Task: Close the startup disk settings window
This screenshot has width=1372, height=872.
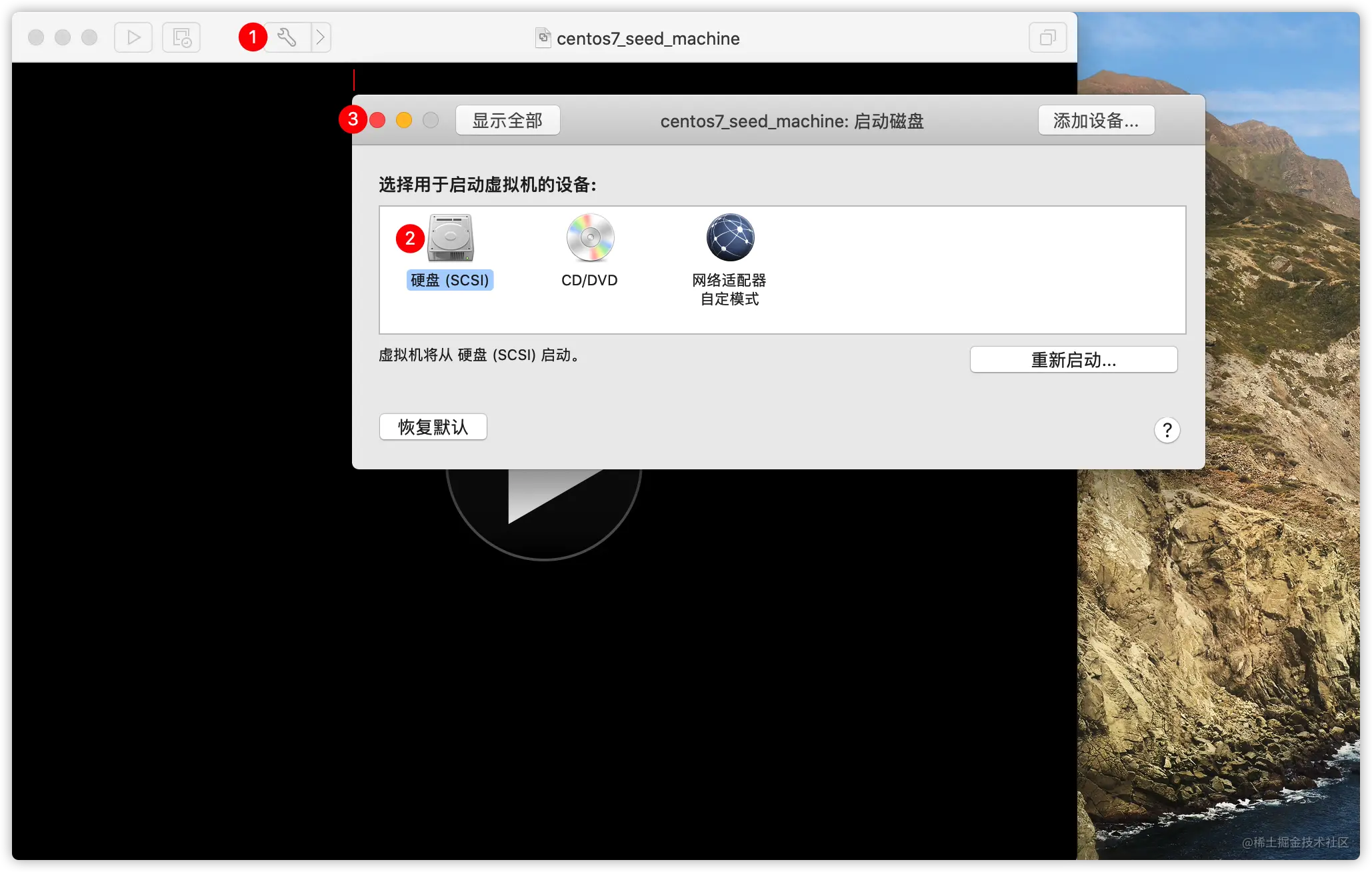Action: click(x=377, y=120)
